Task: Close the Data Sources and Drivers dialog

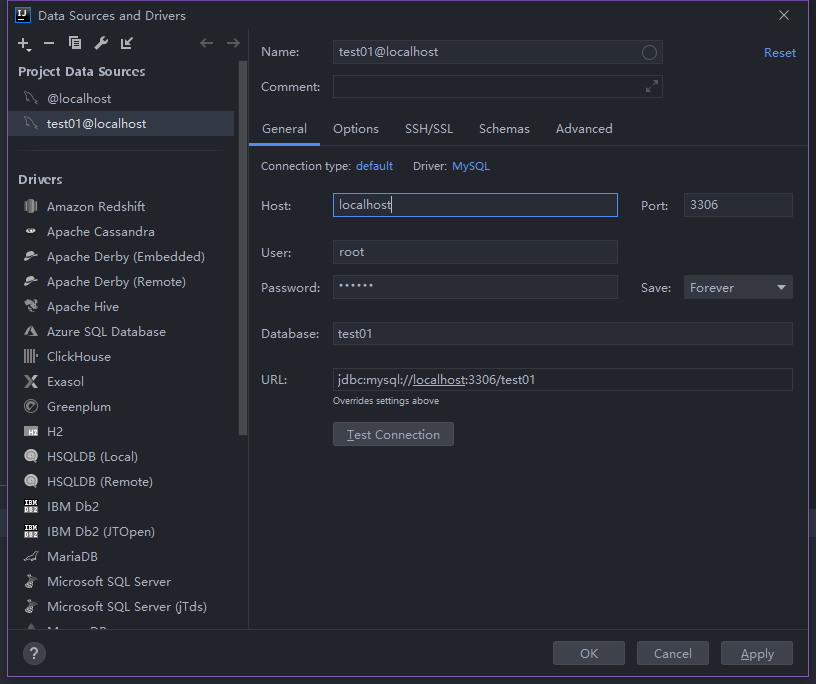Action: tap(784, 15)
